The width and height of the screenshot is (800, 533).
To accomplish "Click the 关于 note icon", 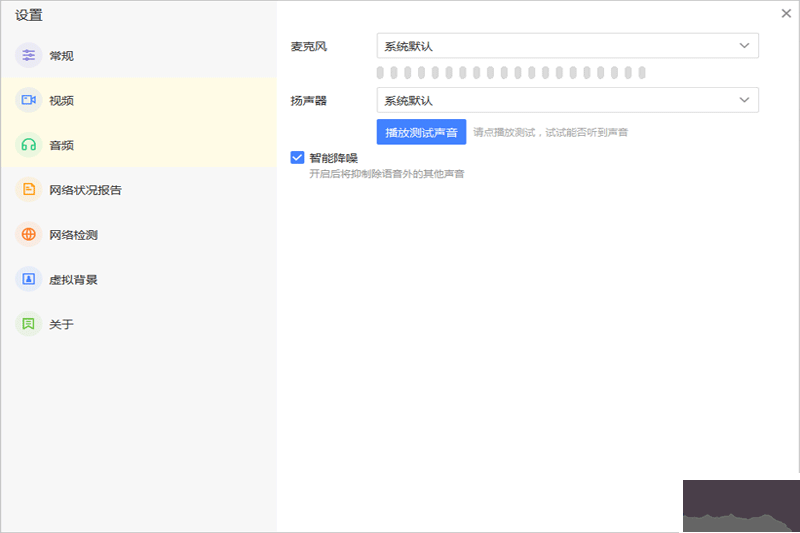I will pyautogui.click(x=29, y=324).
